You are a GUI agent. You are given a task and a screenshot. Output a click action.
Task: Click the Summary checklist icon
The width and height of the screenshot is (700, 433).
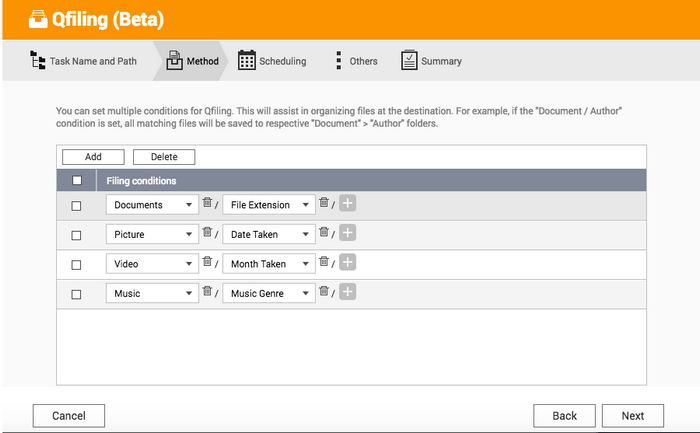(409, 60)
